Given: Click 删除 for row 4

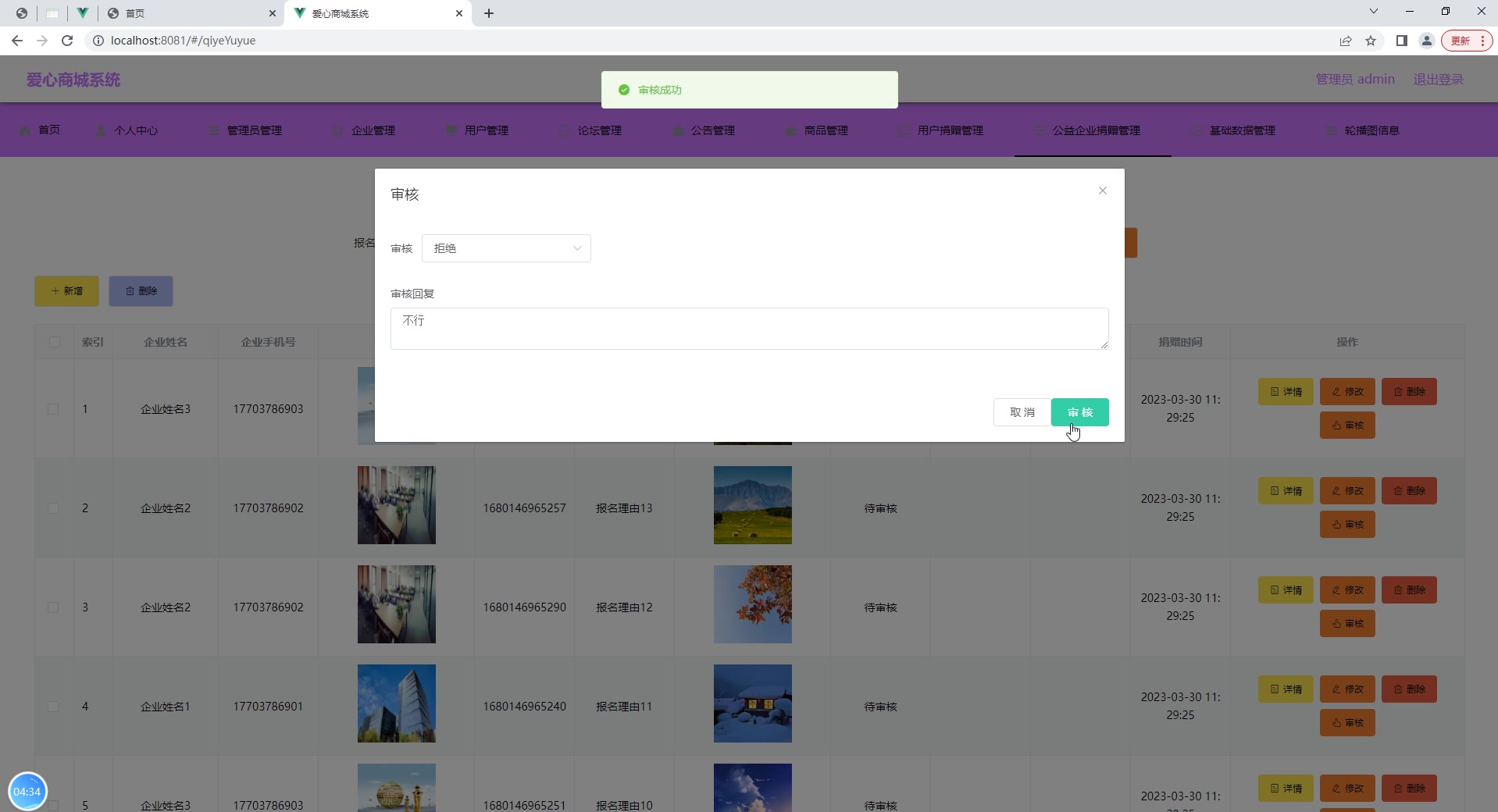Looking at the screenshot, I should [x=1409, y=689].
